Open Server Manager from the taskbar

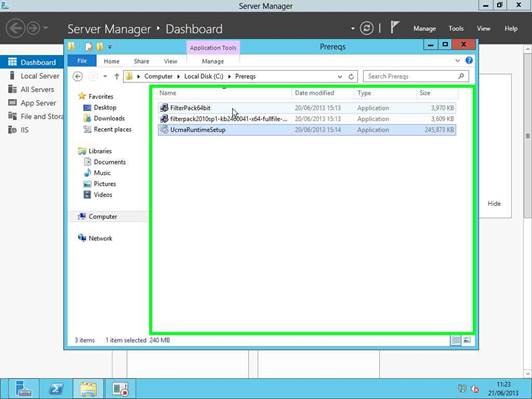tap(23, 389)
